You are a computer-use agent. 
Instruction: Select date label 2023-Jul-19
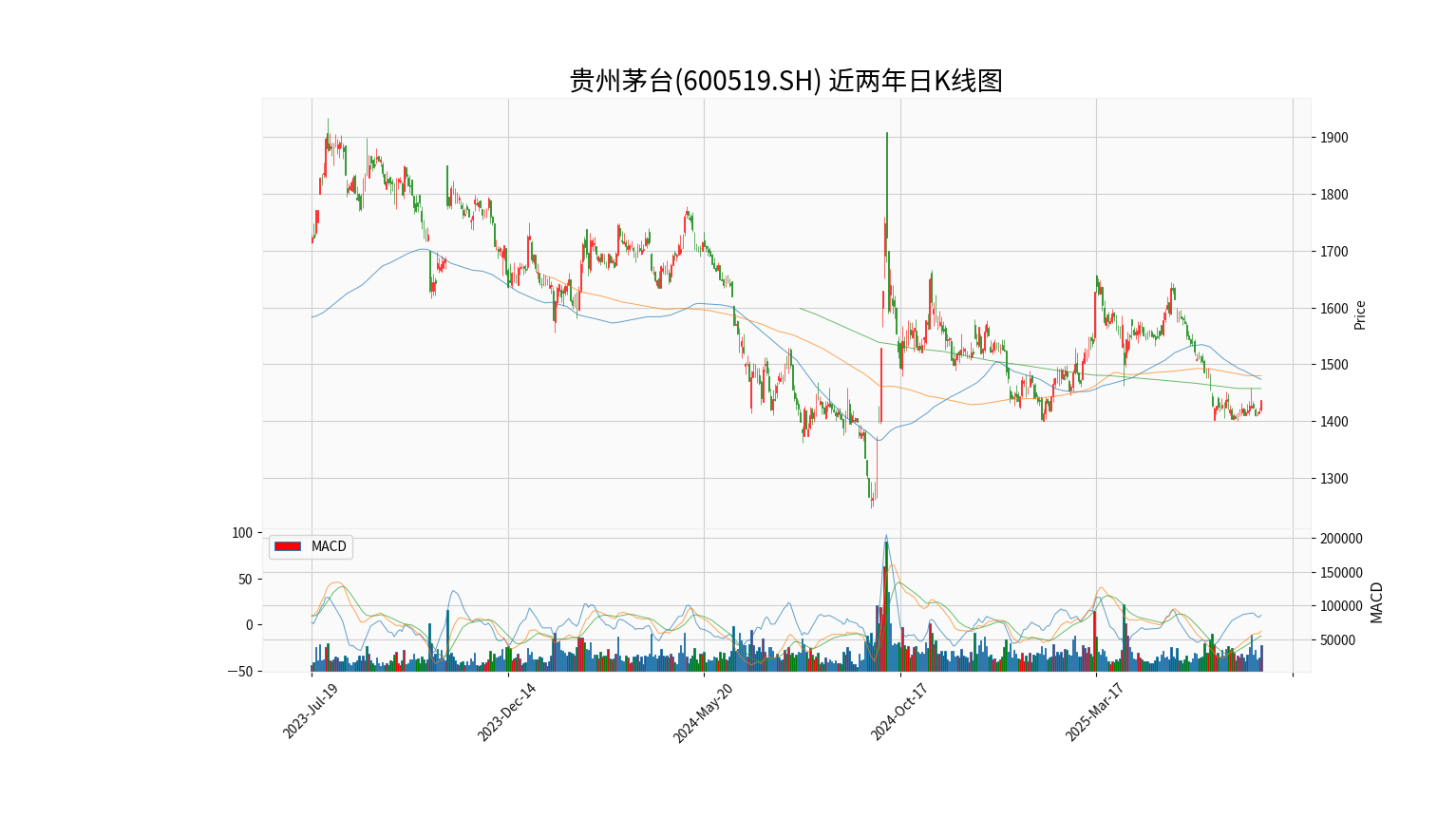point(311,711)
